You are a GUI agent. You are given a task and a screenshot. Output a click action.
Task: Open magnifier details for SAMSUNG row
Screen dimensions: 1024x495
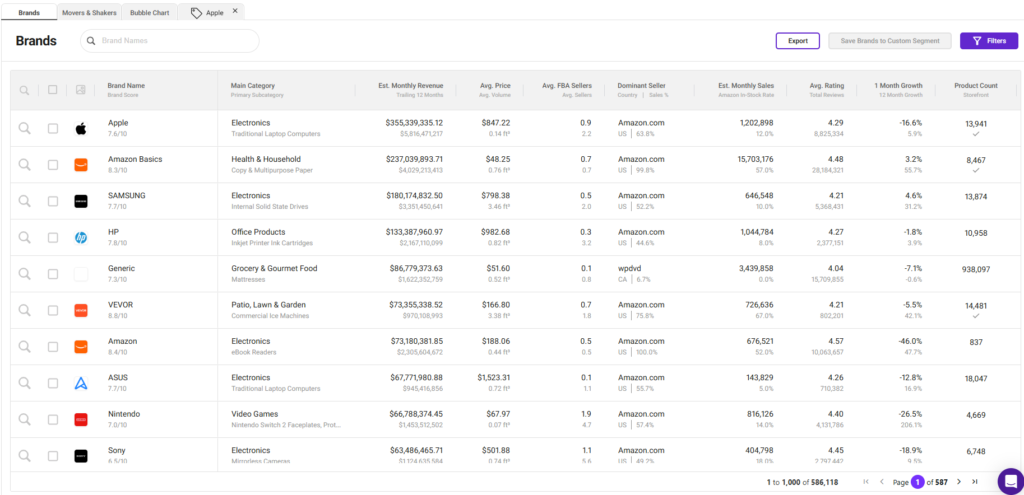(24, 201)
